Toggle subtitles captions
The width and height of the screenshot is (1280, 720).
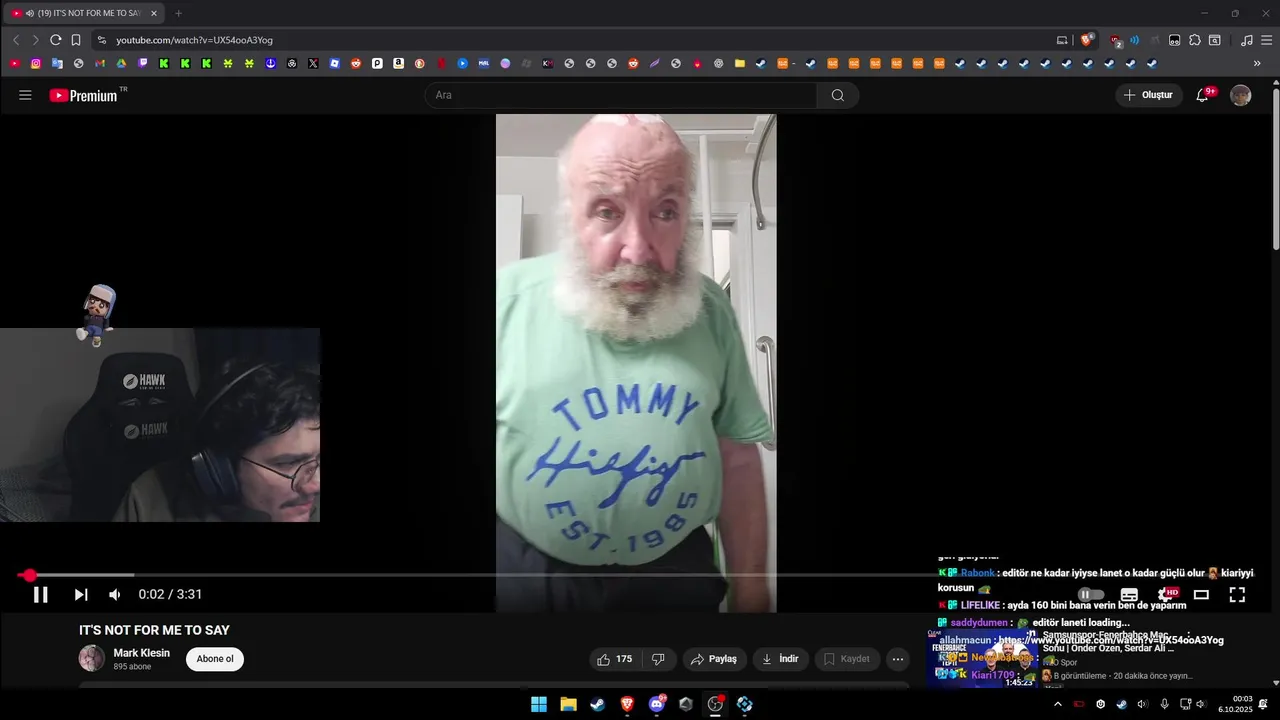pyautogui.click(x=1129, y=595)
